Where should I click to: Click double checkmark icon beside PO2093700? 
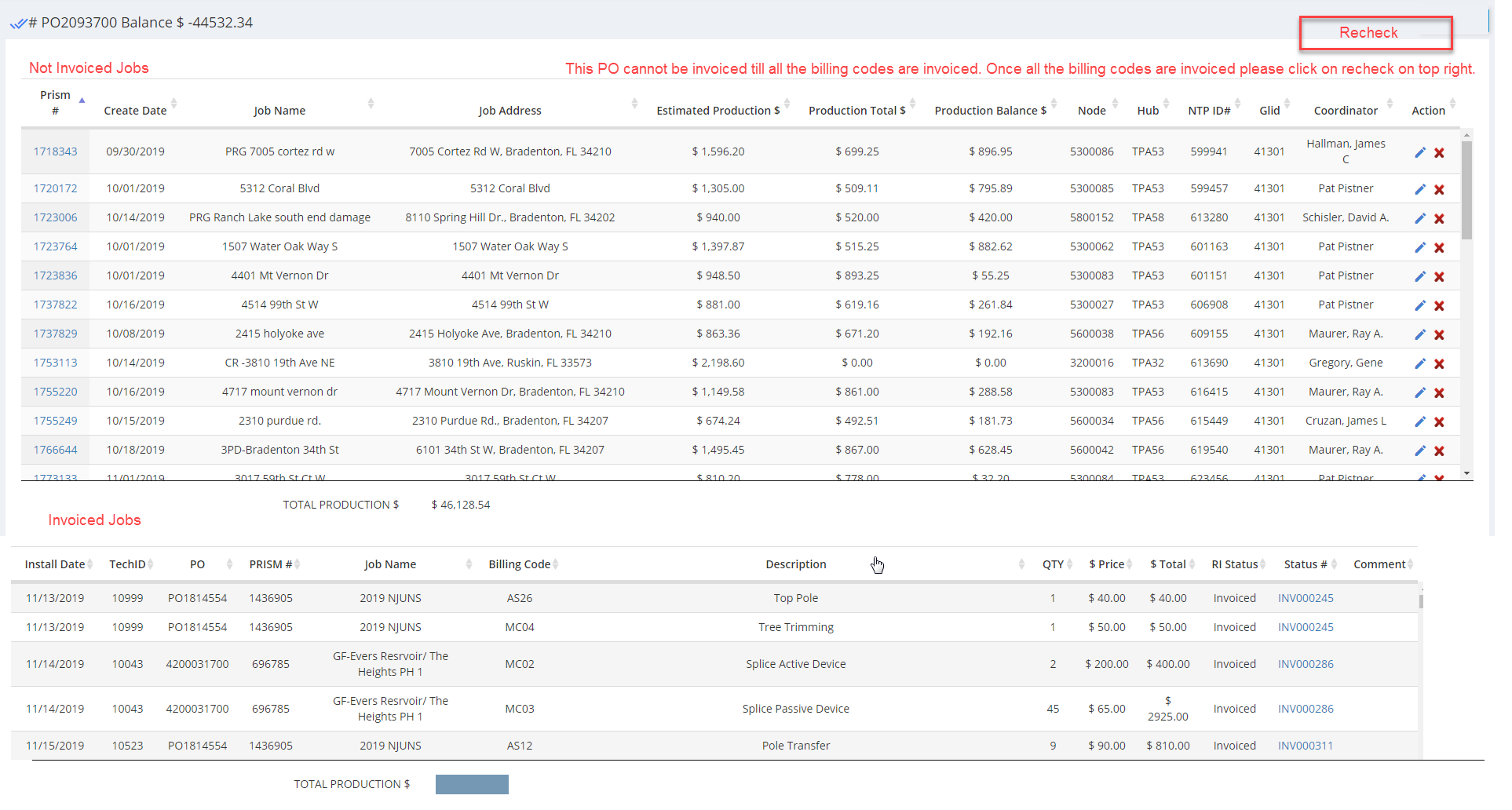tap(17, 24)
